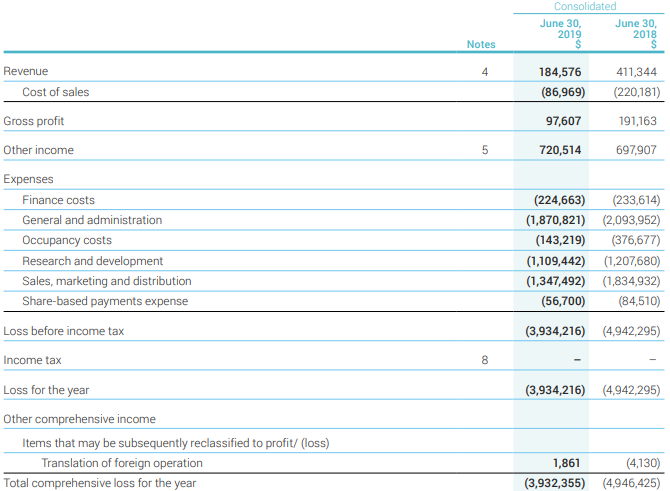
Task: Select the June 30, 2018 column header
Action: (x=636, y=33)
